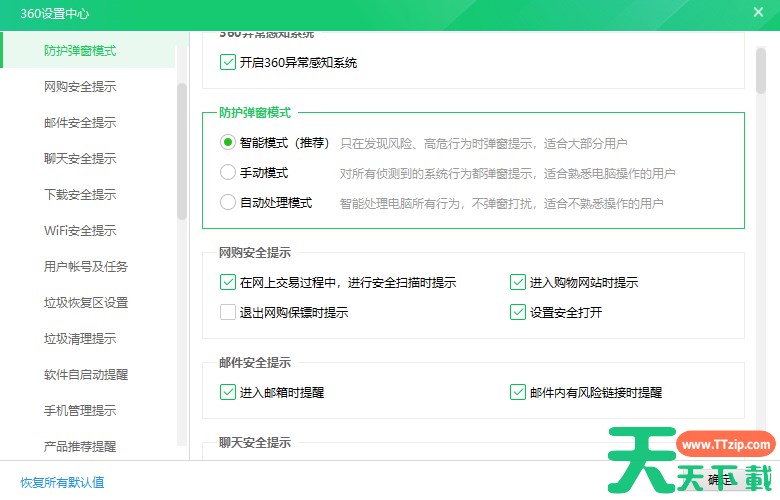Open 垃圾恢复区设置 in sidebar
This screenshot has height=500, width=780.
(86, 303)
